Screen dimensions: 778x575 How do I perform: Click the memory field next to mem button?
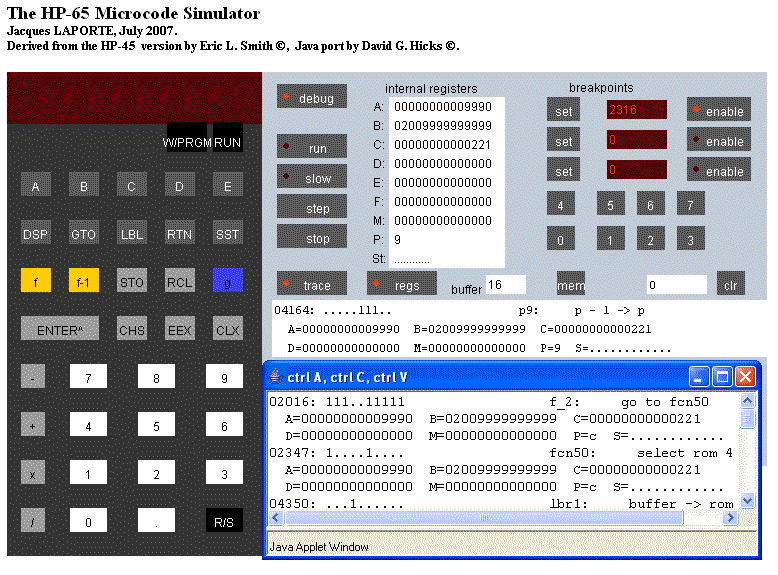[677, 285]
